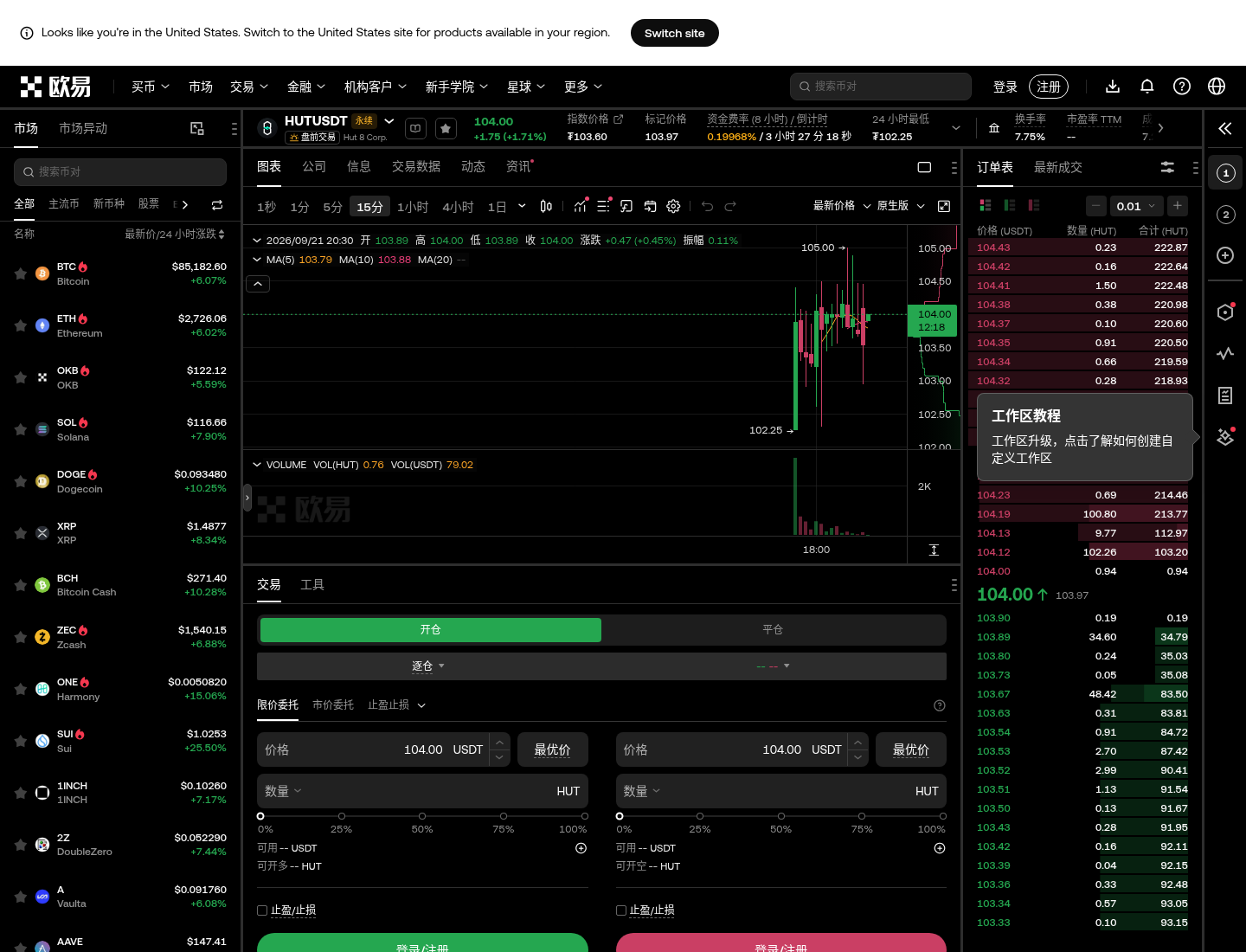Open 逐仓 margin mode dropdown

(428, 666)
